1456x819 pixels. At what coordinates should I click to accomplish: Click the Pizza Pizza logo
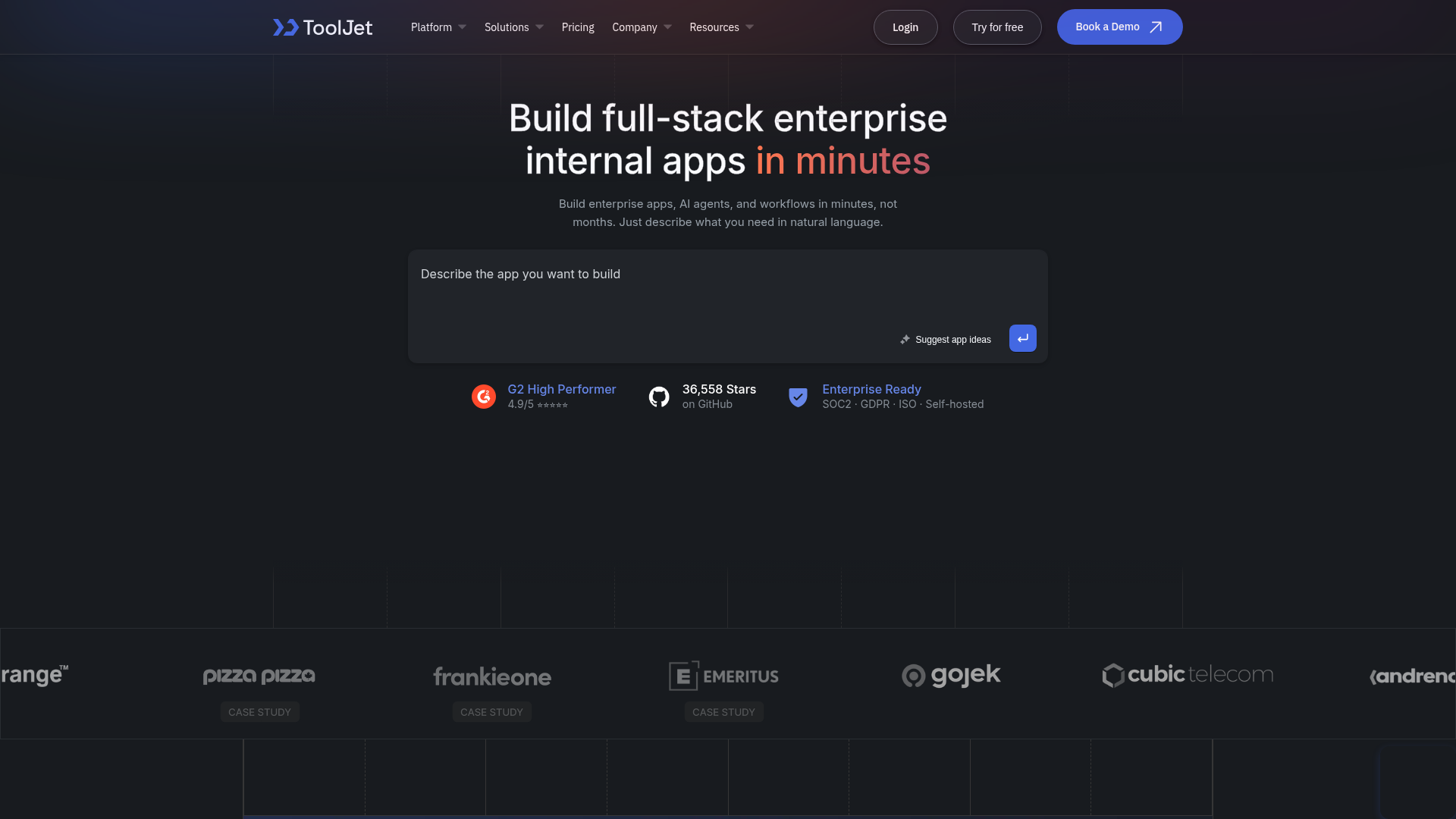[x=259, y=675]
